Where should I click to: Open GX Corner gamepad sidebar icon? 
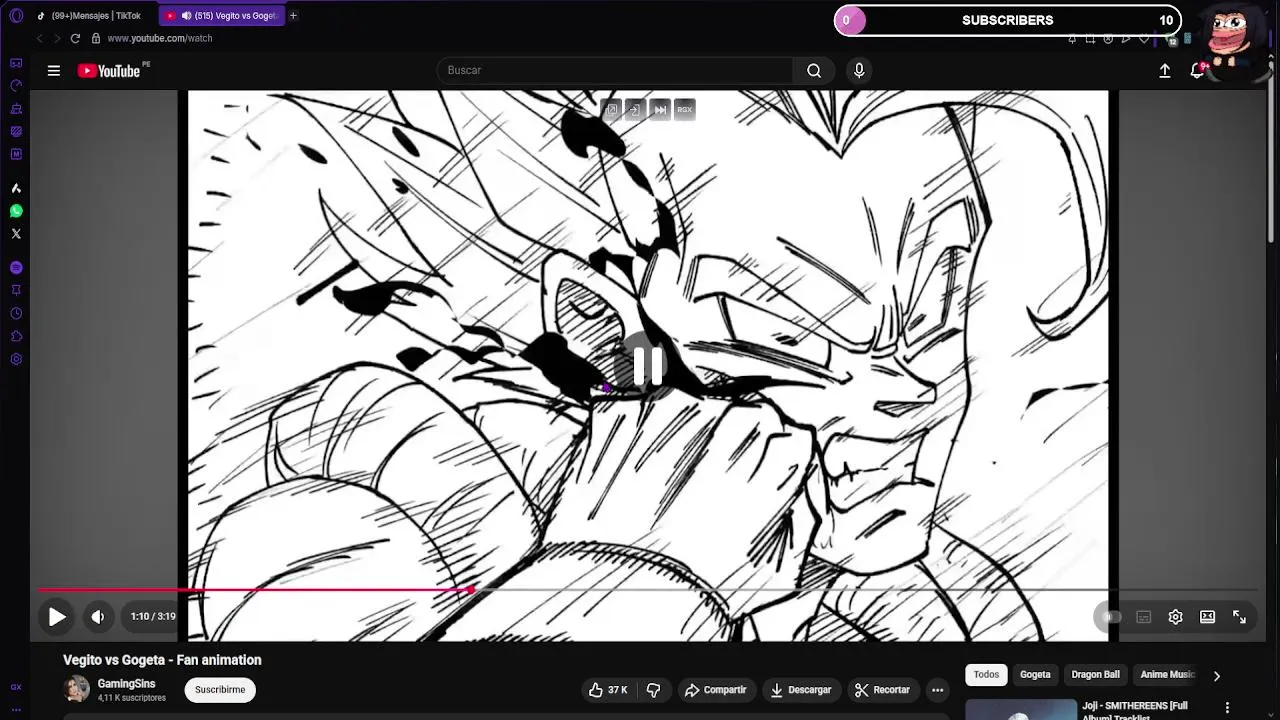pos(16,63)
